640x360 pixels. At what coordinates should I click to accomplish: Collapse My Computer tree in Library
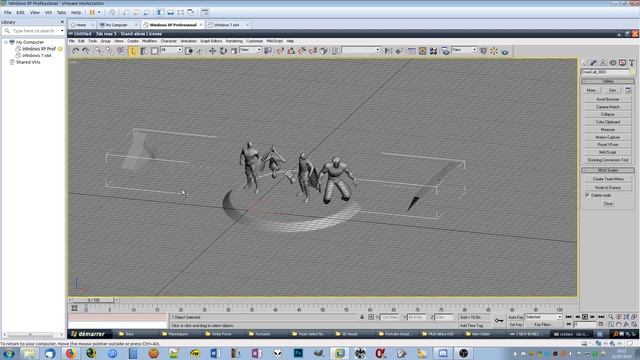coord(6,42)
